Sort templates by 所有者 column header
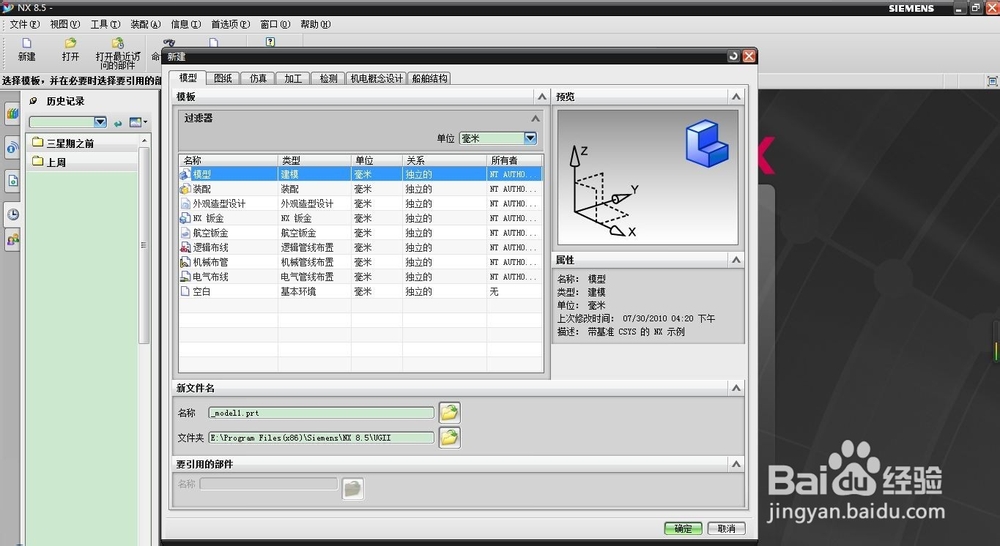1000x546 pixels. [x=515, y=160]
